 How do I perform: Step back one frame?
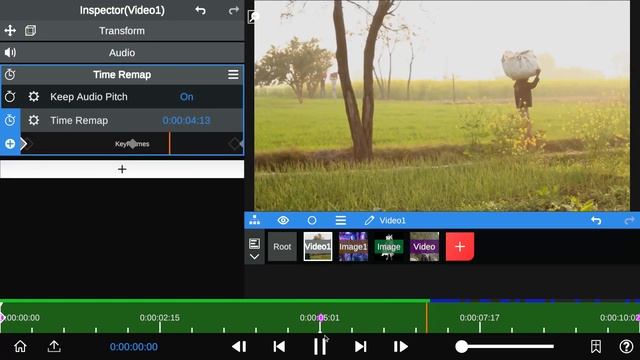[x=239, y=347]
